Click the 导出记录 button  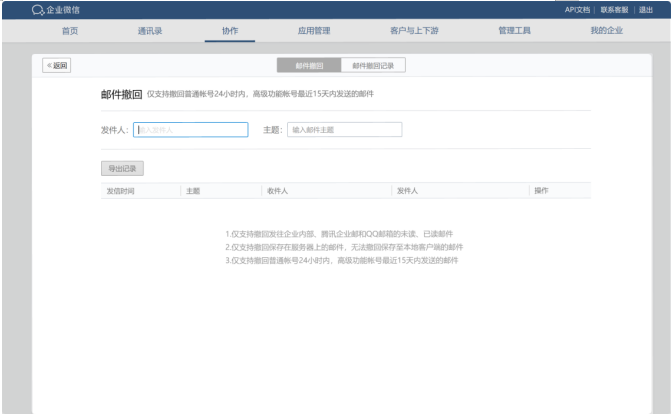122,168
